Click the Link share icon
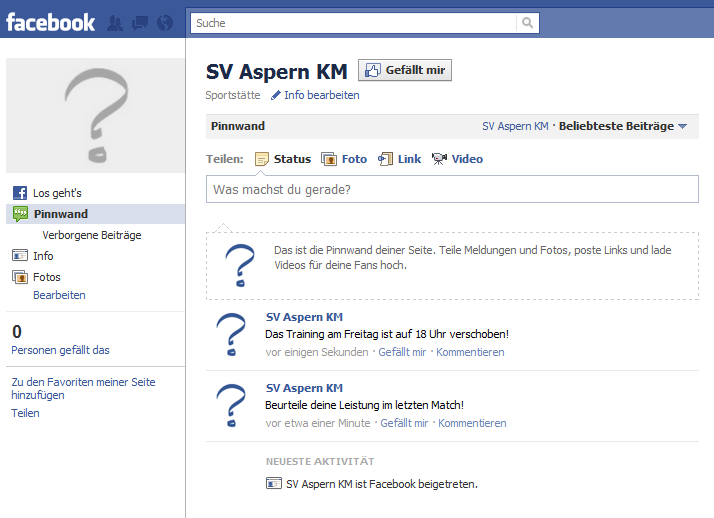The height and width of the screenshot is (518, 714). 385,159
